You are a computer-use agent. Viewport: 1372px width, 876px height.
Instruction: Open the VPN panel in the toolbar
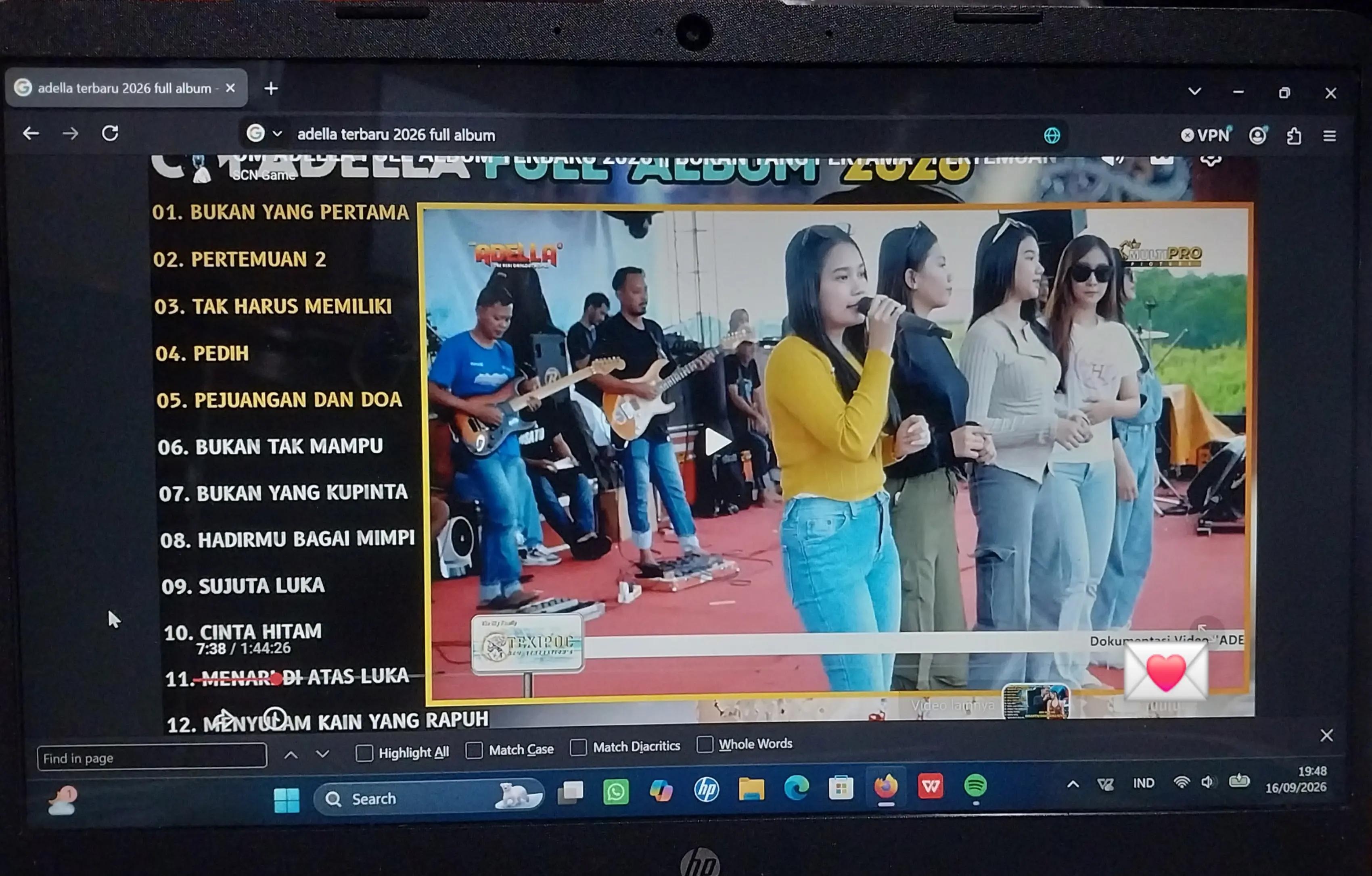click(x=1206, y=135)
